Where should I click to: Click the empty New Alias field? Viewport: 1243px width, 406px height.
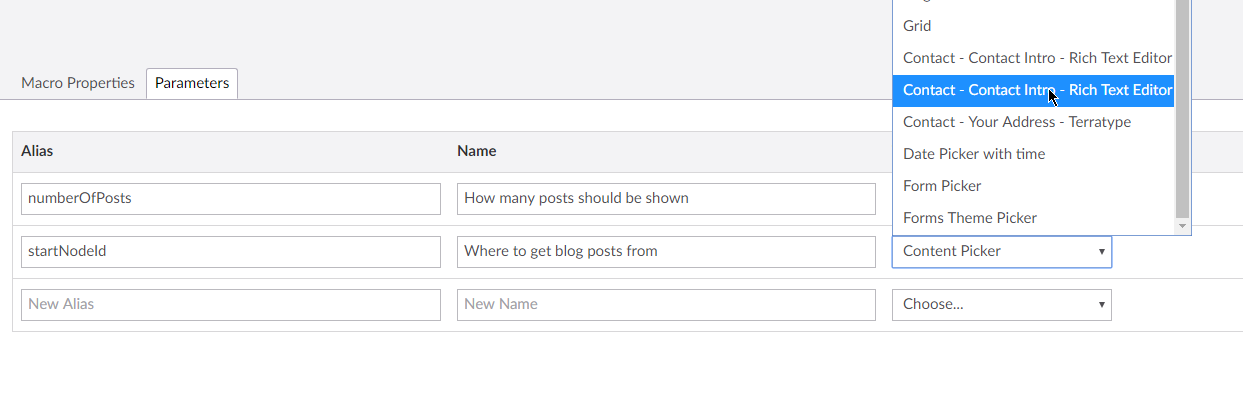[x=231, y=304]
